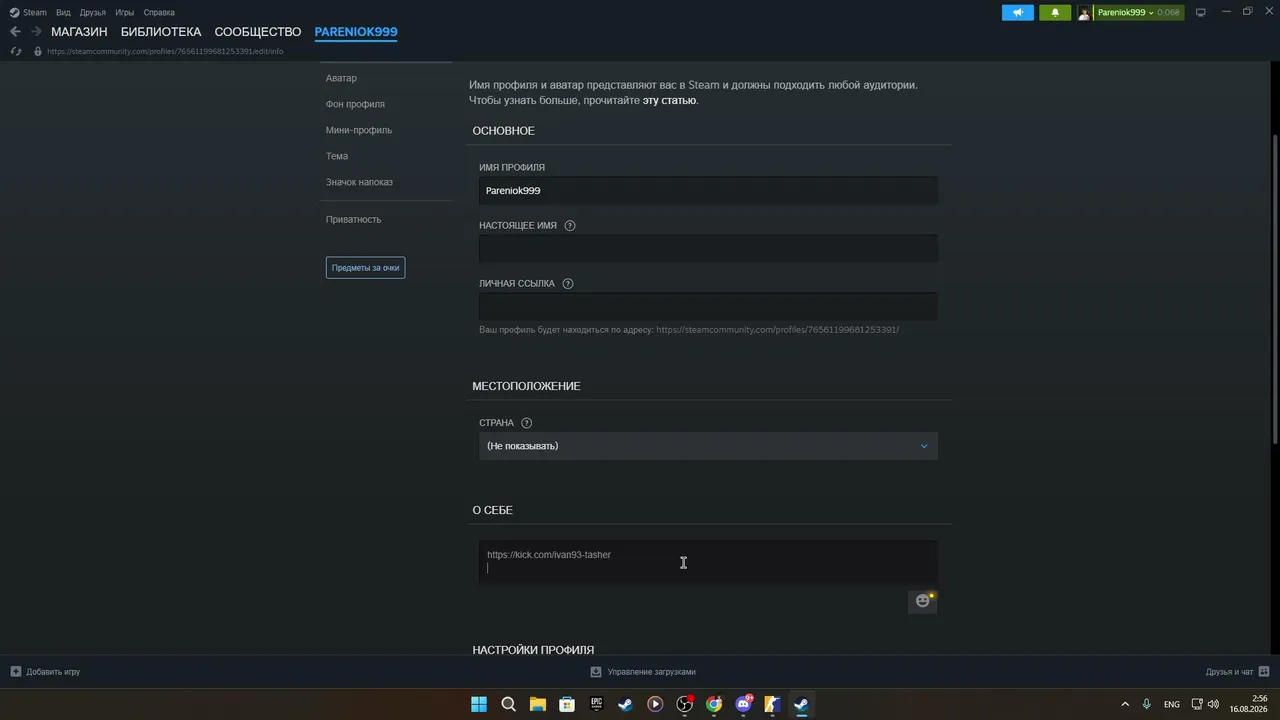Open the emoticon picker in the About field
1280x720 pixels.
[x=922, y=601]
